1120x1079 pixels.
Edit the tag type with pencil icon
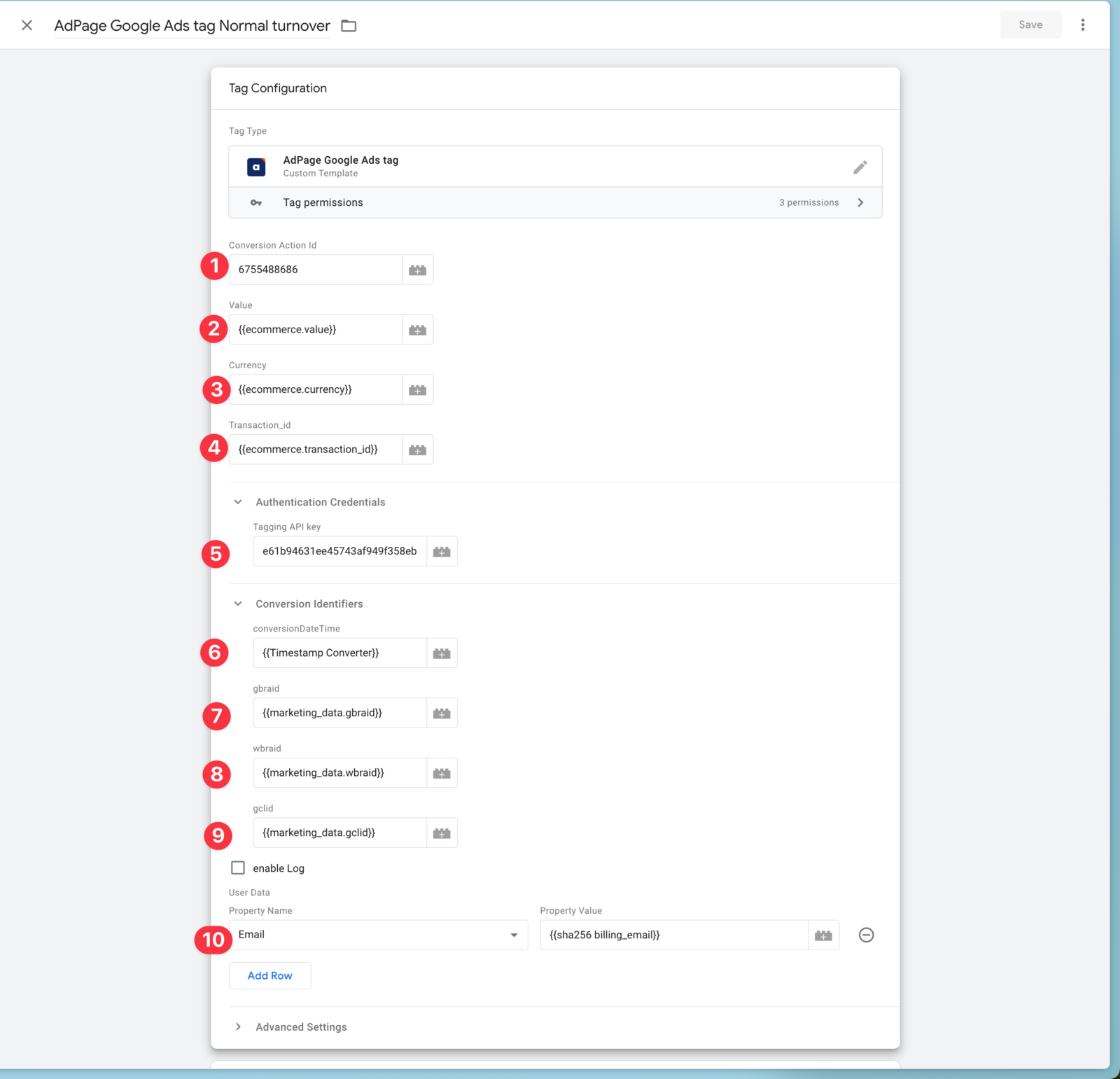pos(860,167)
